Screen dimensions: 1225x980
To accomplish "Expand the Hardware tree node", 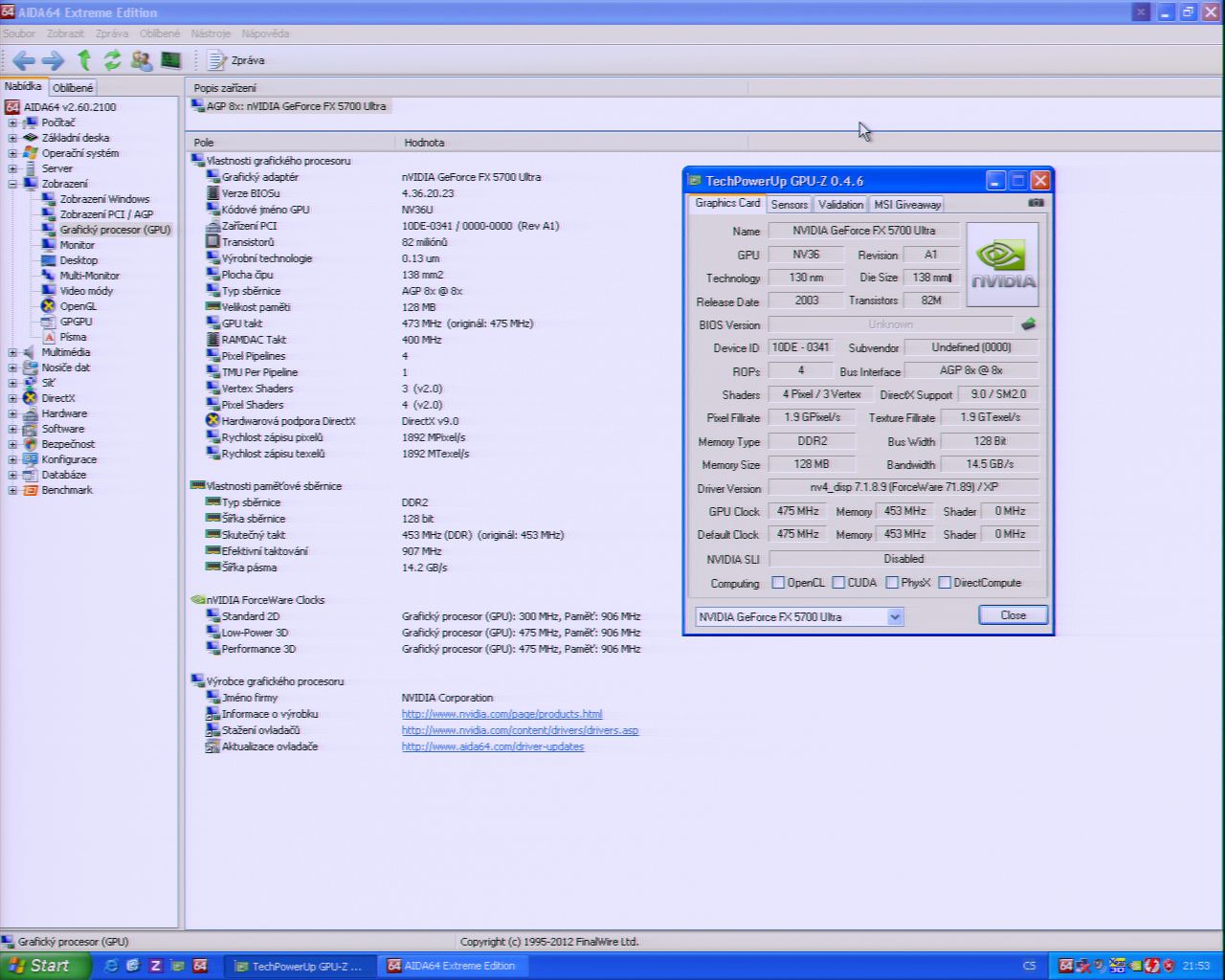I will (12, 413).
